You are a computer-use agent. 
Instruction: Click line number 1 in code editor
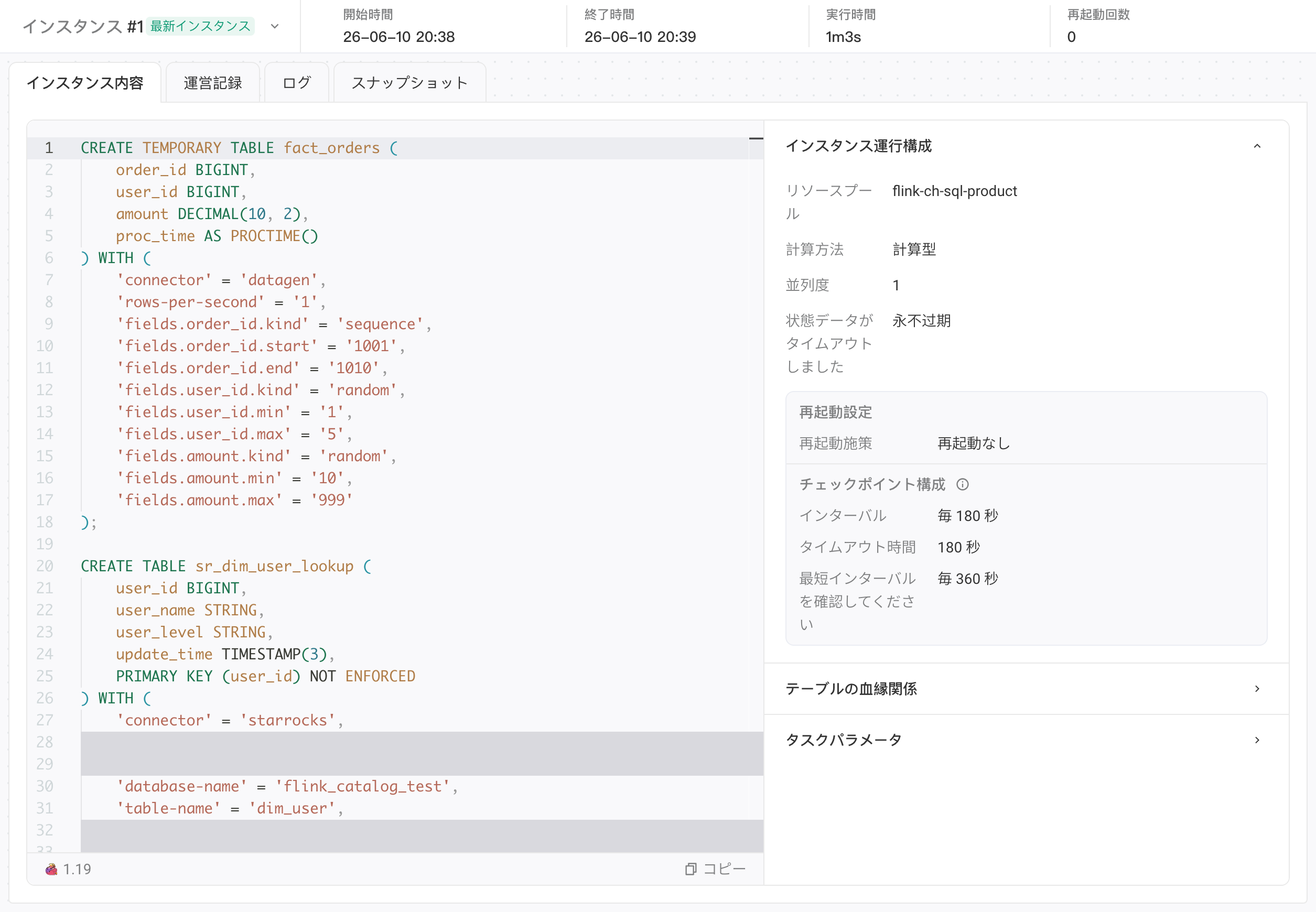[x=49, y=148]
